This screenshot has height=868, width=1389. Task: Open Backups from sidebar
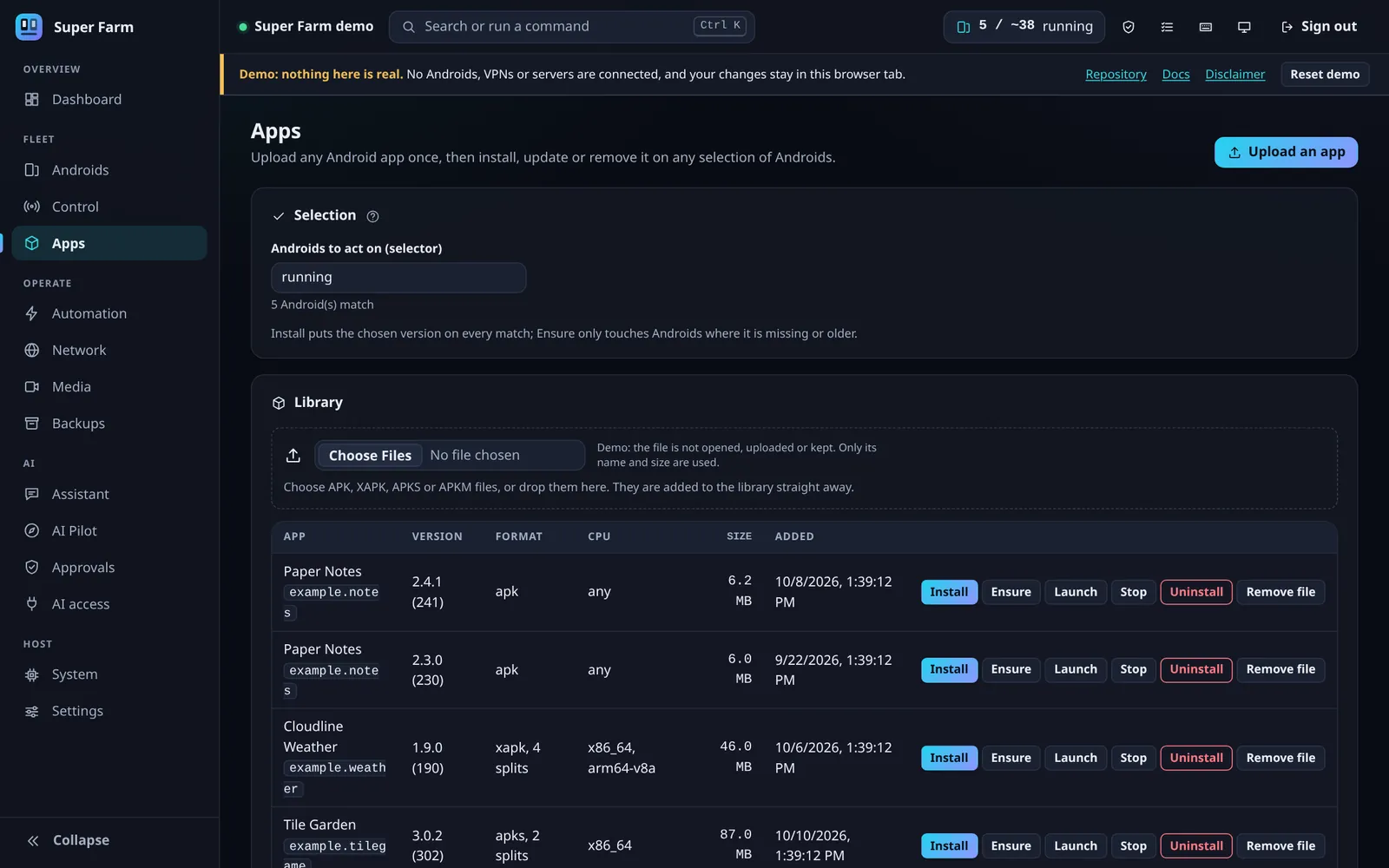tap(109, 424)
